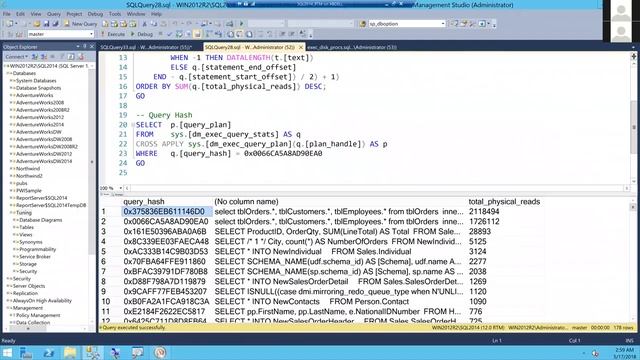
Task: Click the Results to File icon
Action: (x=249, y=34)
